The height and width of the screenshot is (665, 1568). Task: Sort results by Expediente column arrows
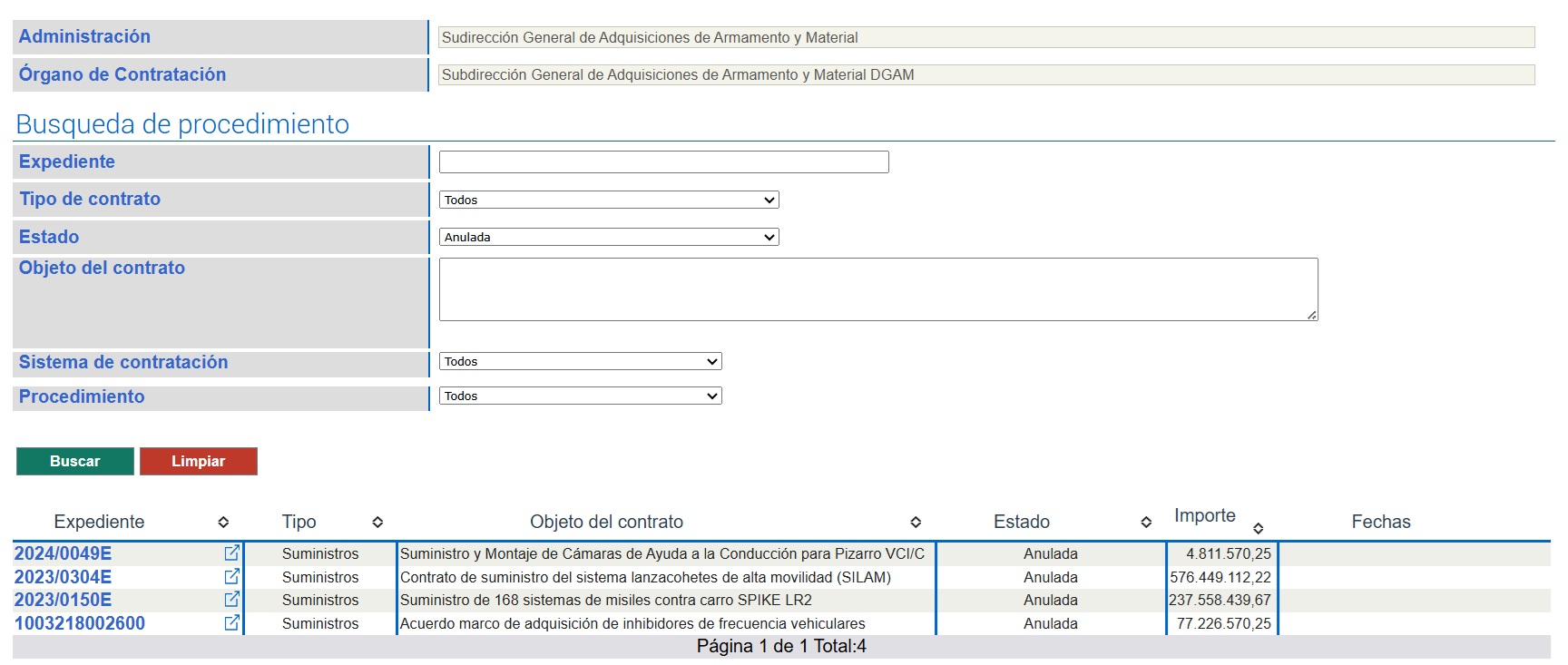coord(223,522)
